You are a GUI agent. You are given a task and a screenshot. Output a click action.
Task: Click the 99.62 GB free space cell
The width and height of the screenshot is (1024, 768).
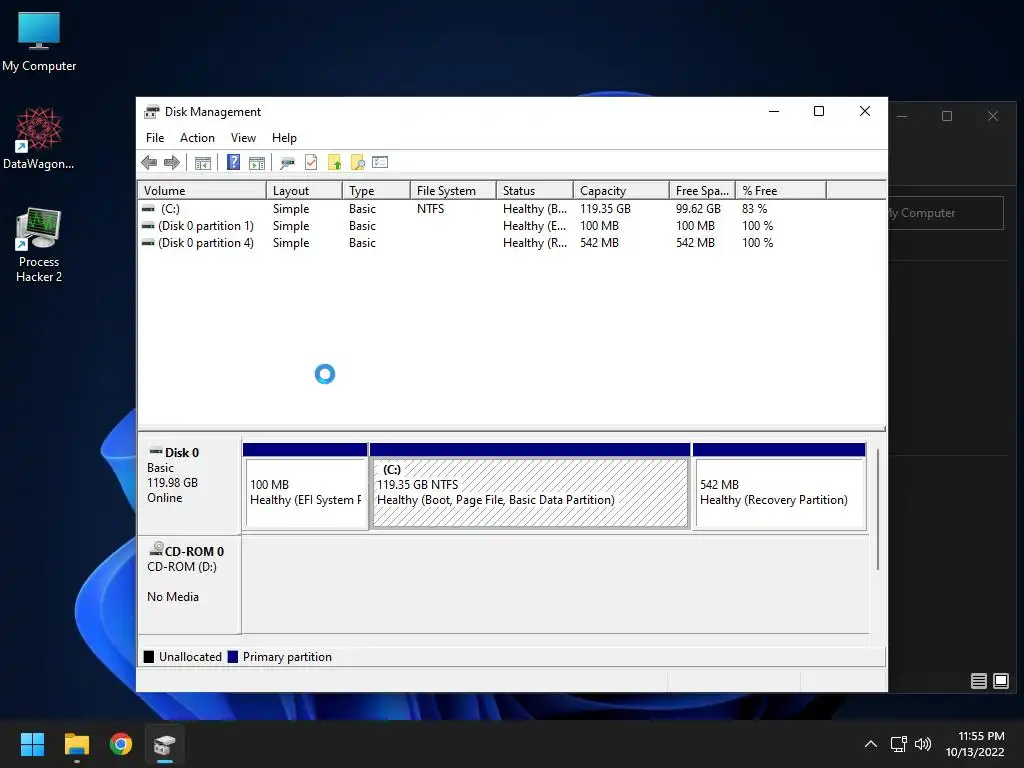[698, 209]
